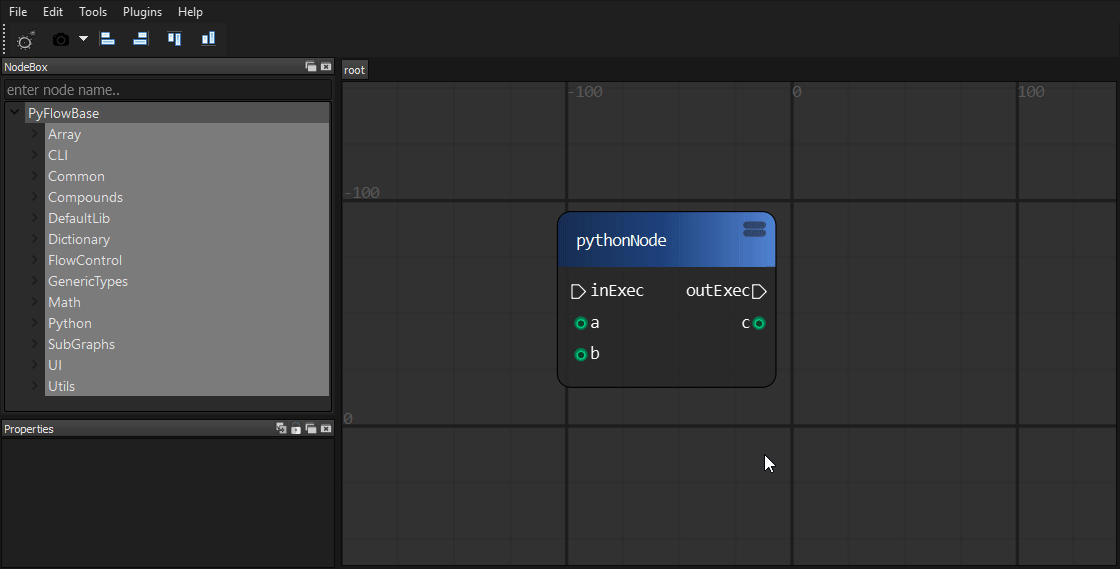This screenshot has width=1120, height=569.
Task: Click the Align Top toolbar icon
Action: coord(174,39)
